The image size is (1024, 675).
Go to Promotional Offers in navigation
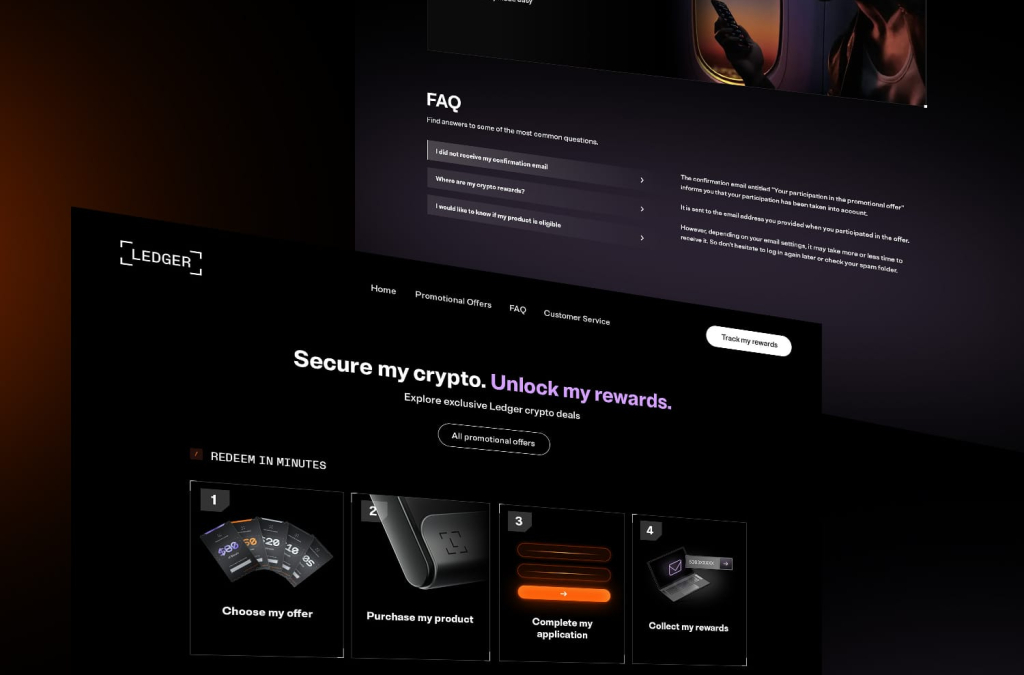[453, 299]
